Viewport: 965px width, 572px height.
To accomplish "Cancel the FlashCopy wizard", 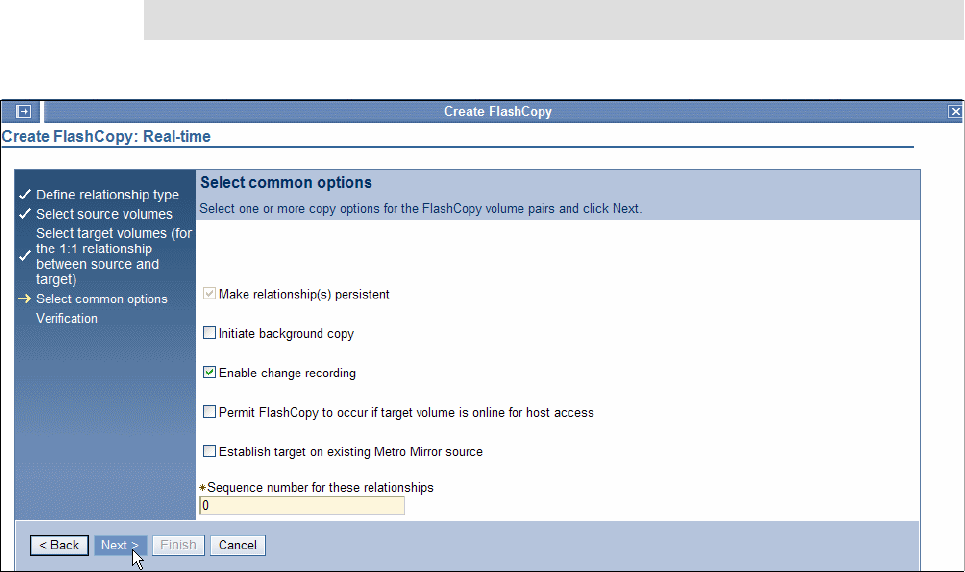I will (238, 545).
